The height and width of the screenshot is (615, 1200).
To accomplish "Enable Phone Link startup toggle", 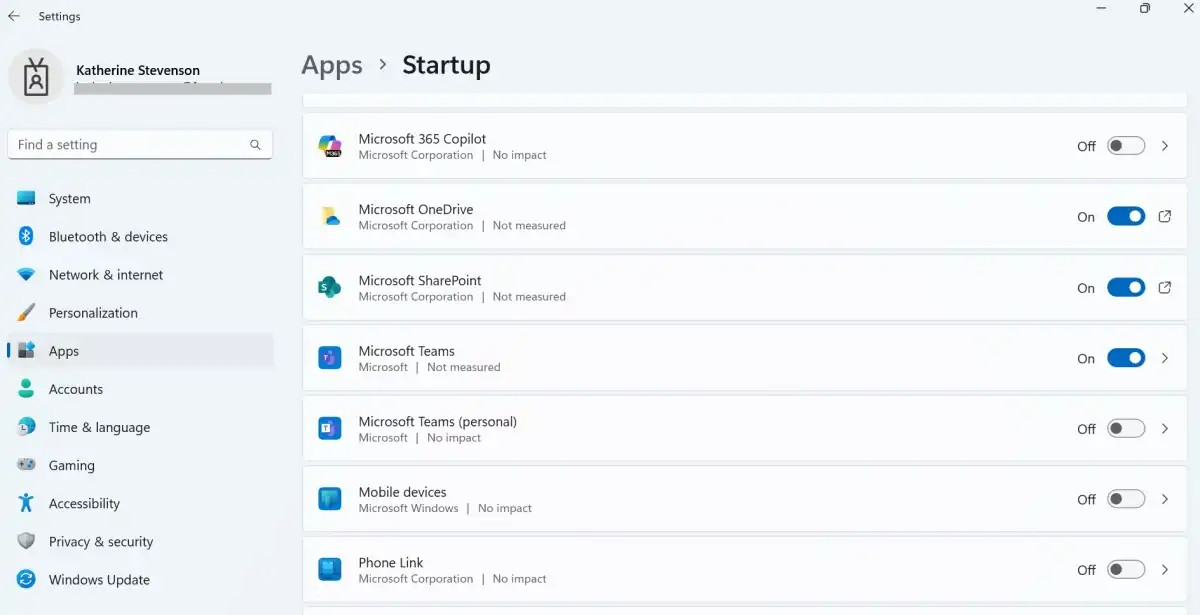I will coord(1125,570).
